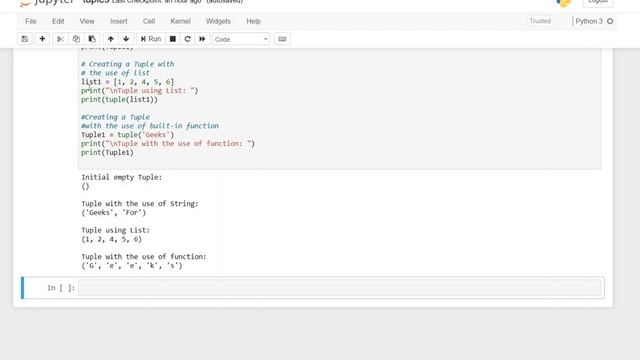This screenshot has width=640, height=360.
Task: Cut selected cells with the scissors icon
Action: (60, 39)
